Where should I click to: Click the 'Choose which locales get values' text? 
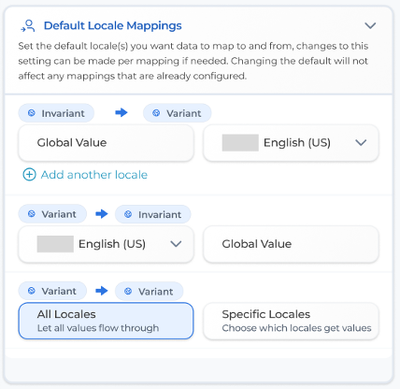[x=297, y=328]
